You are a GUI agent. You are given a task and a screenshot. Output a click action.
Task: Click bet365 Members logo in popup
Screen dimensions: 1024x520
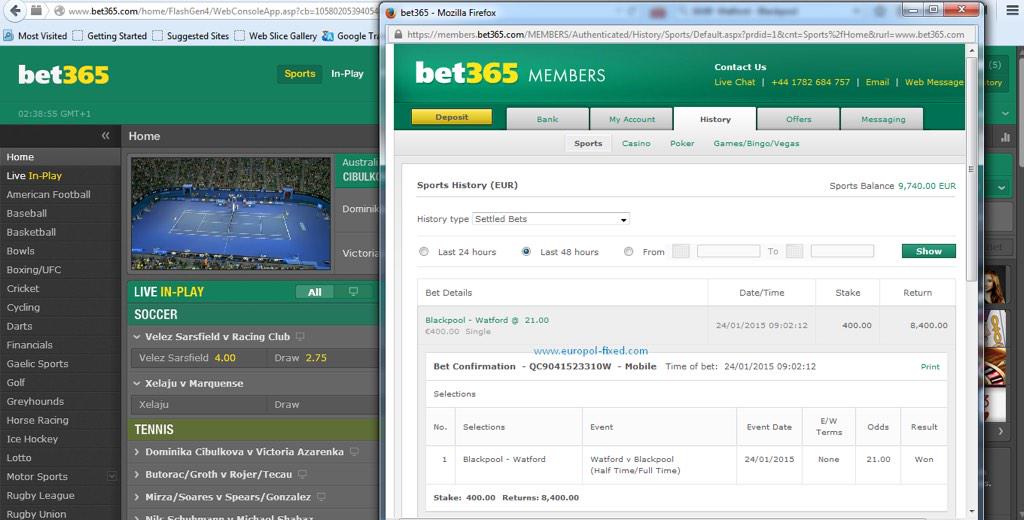(x=510, y=74)
